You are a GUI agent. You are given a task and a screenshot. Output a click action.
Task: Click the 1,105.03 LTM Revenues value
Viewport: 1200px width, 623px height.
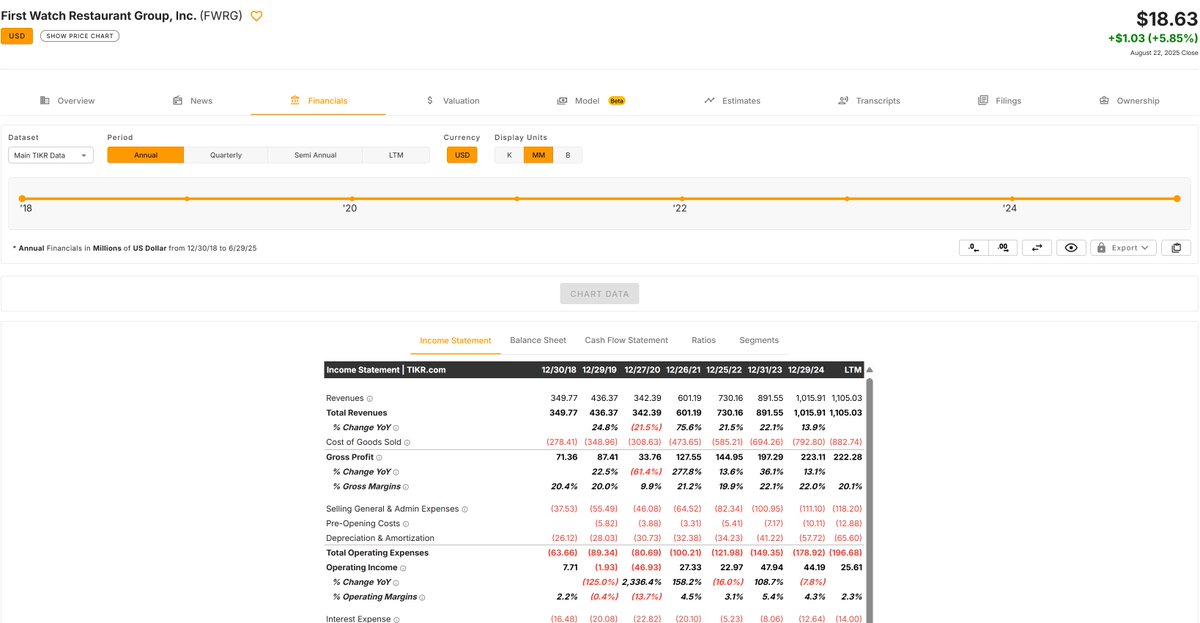(846, 398)
